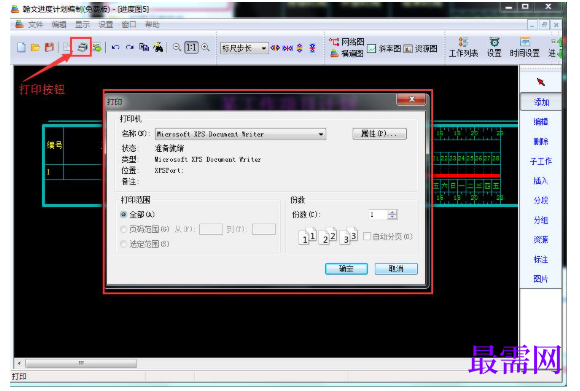
Task: Click the 属性(P)... printer properties button
Action: (380, 134)
